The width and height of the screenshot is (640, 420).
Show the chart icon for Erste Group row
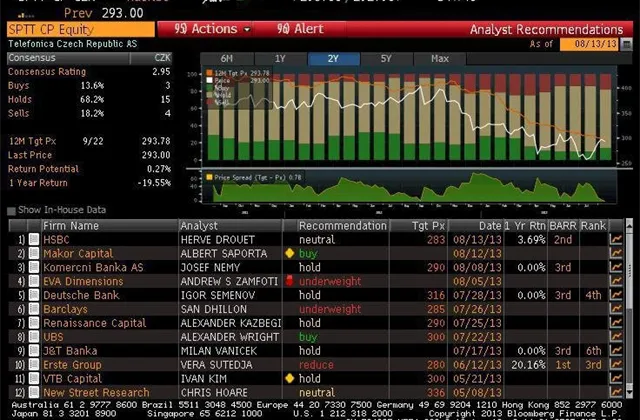tap(616, 364)
